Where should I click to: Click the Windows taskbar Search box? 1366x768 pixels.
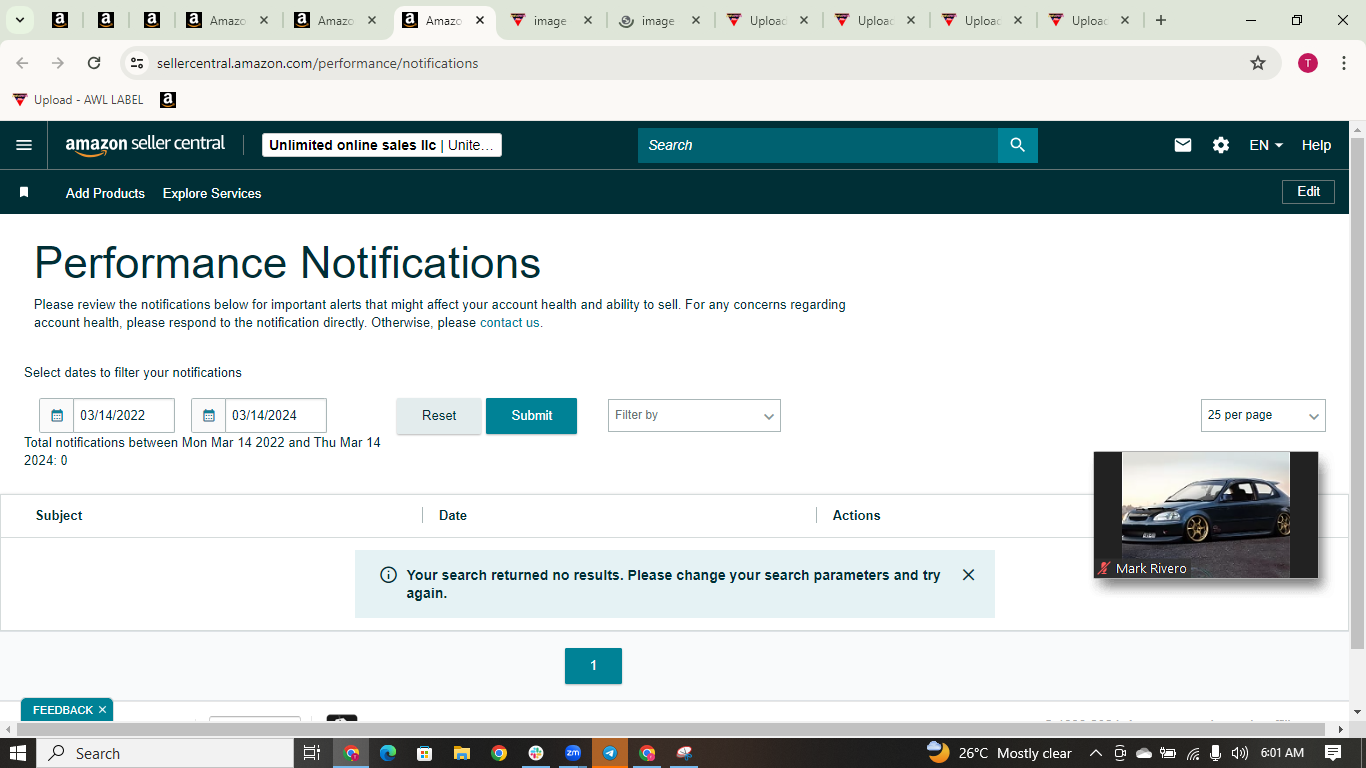click(x=164, y=753)
